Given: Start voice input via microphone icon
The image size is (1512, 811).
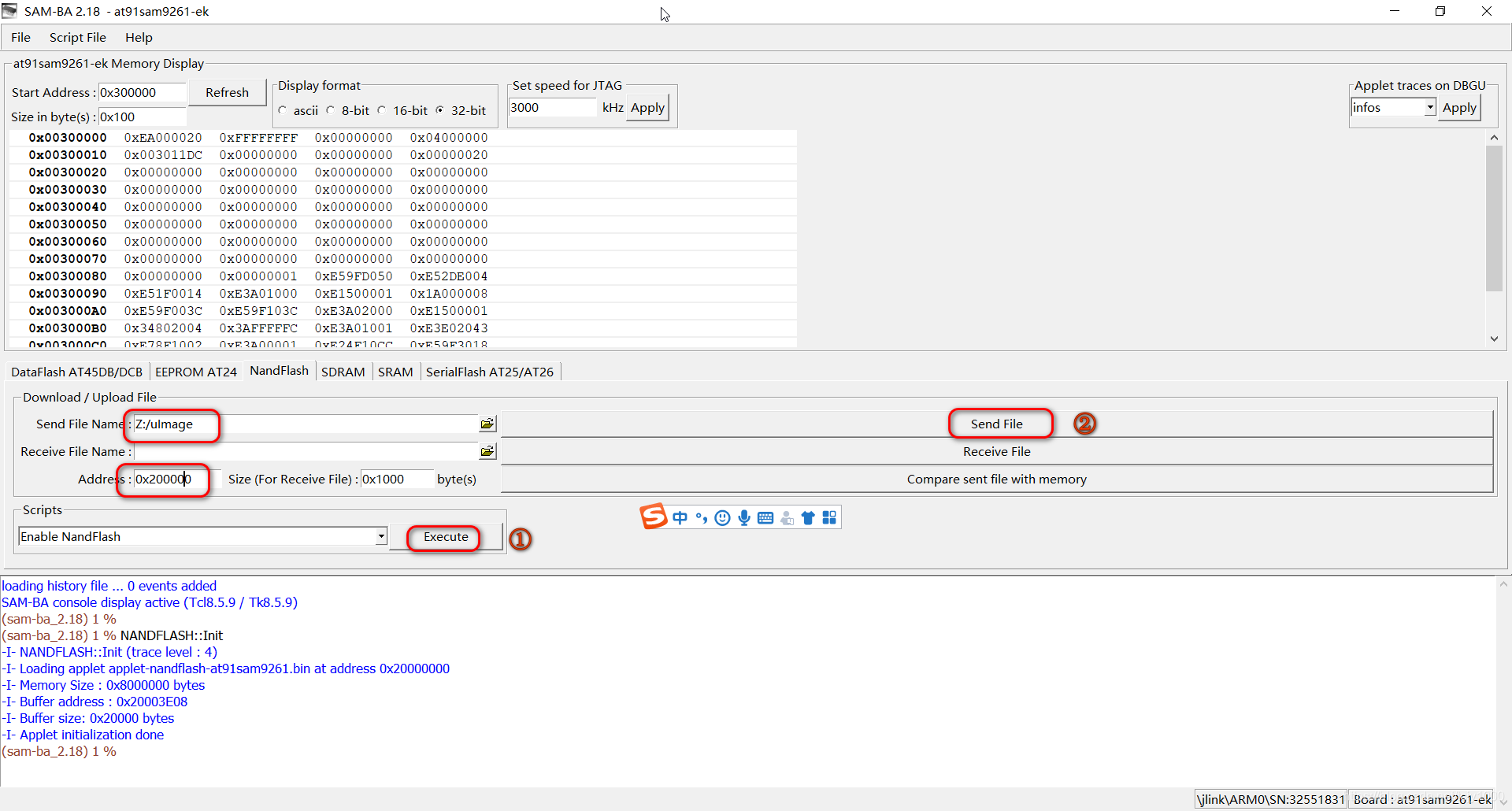Looking at the screenshot, I should pos(744,517).
